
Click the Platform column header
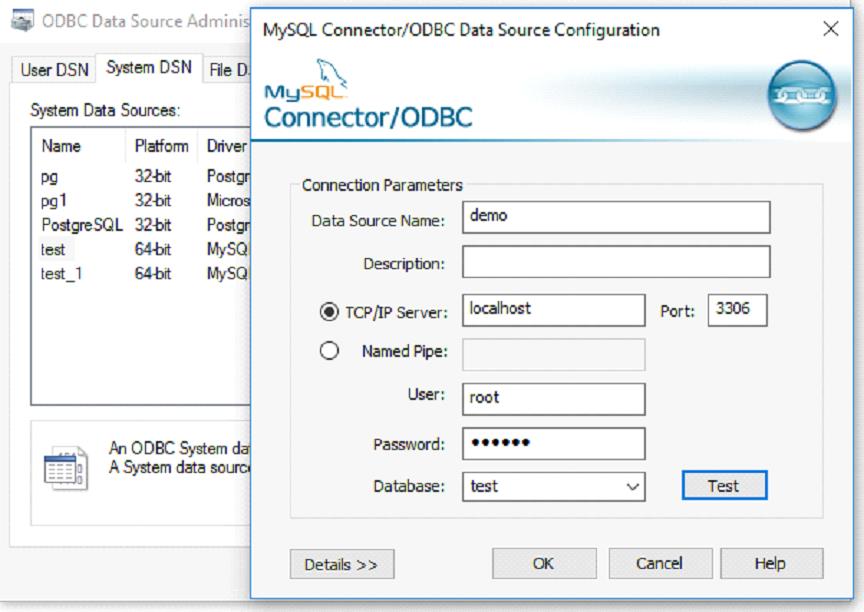point(161,146)
